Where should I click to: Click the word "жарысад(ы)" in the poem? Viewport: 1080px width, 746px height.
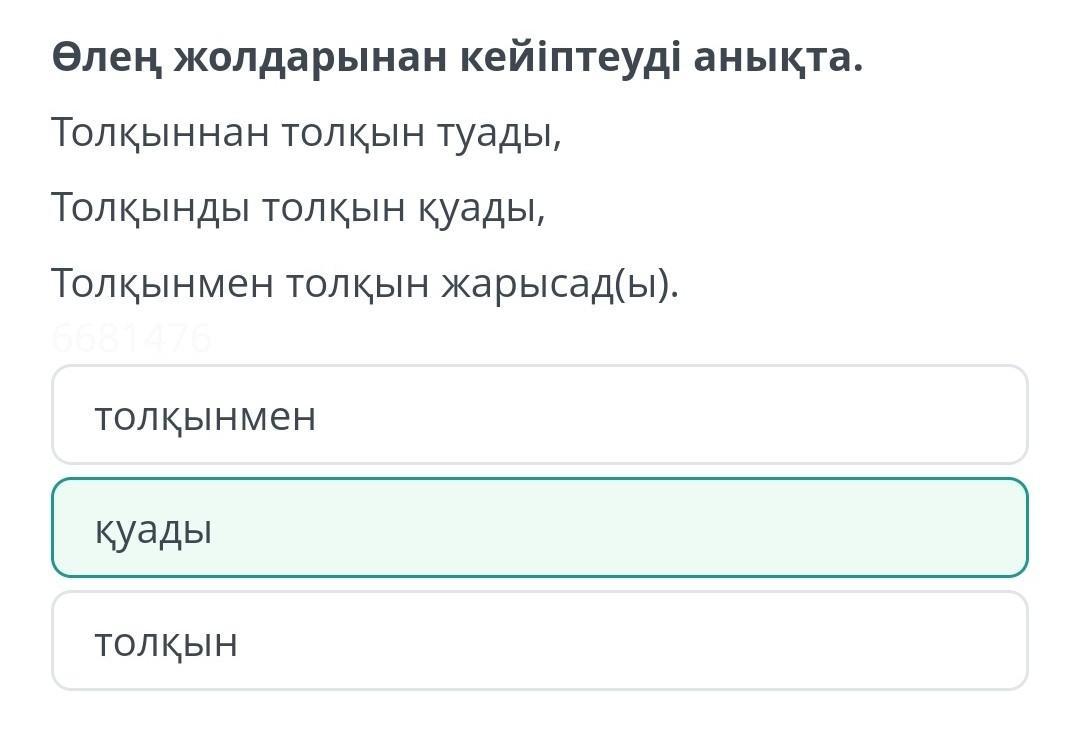point(562,283)
